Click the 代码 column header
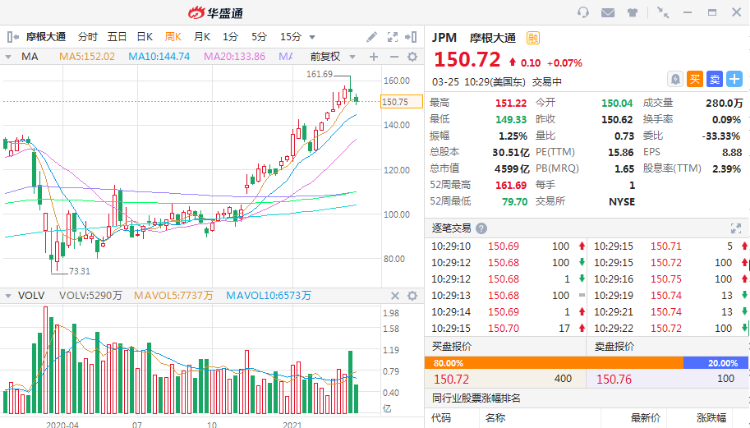Screen dimensions: 750x428 [x=441, y=418]
